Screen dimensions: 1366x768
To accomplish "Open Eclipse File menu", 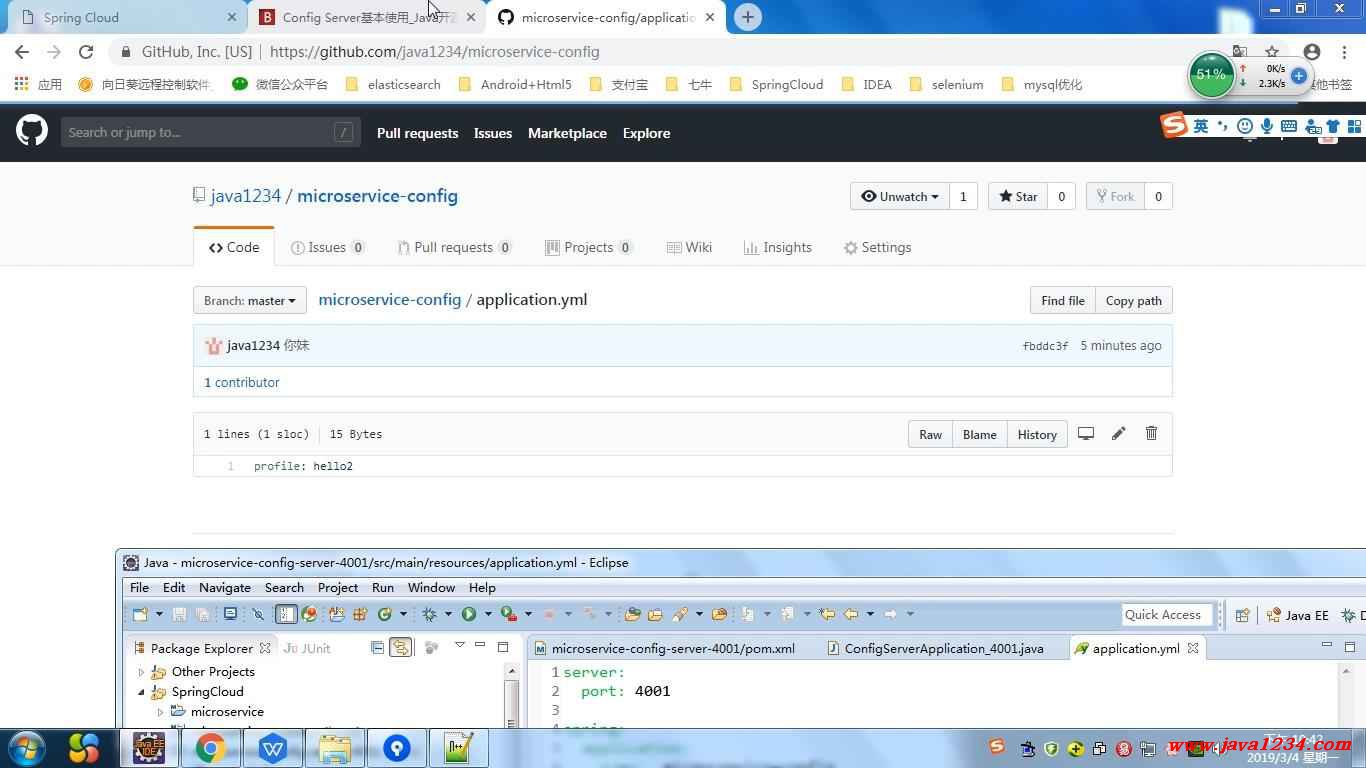I will 139,588.
